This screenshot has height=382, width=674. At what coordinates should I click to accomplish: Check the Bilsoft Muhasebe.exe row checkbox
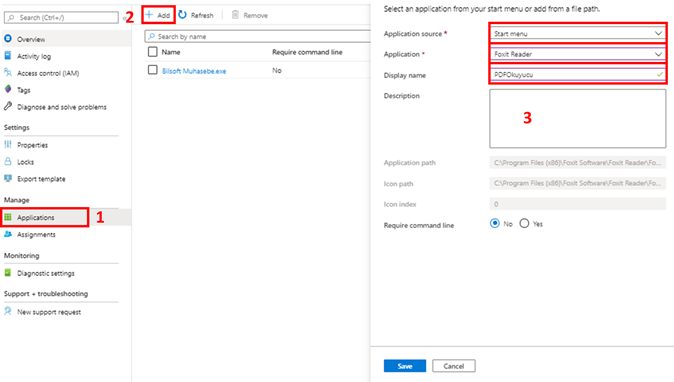click(x=153, y=70)
